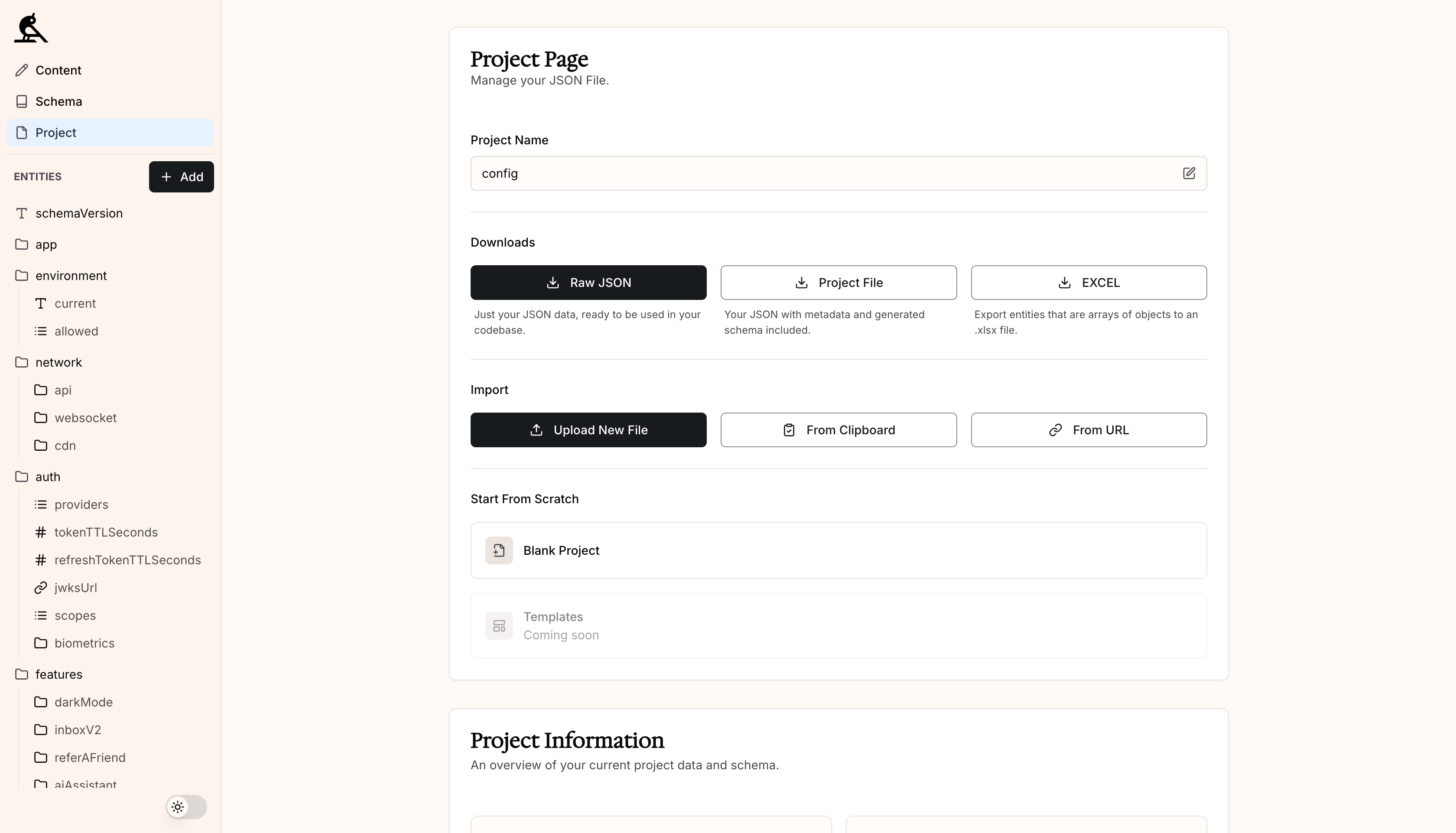The image size is (1456, 833).
Task: Import data using From Clipboard
Action: 838,430
